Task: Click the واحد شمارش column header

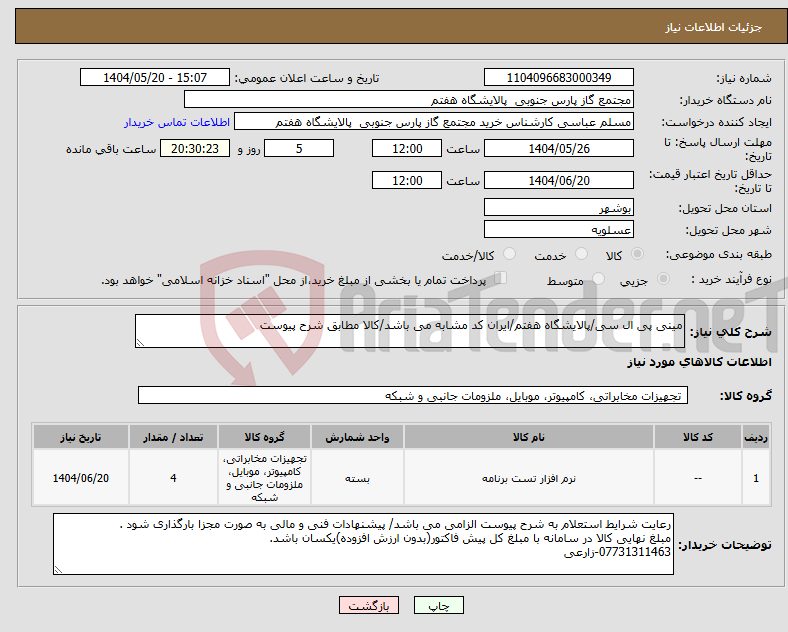Action: [x=357, y=437]
